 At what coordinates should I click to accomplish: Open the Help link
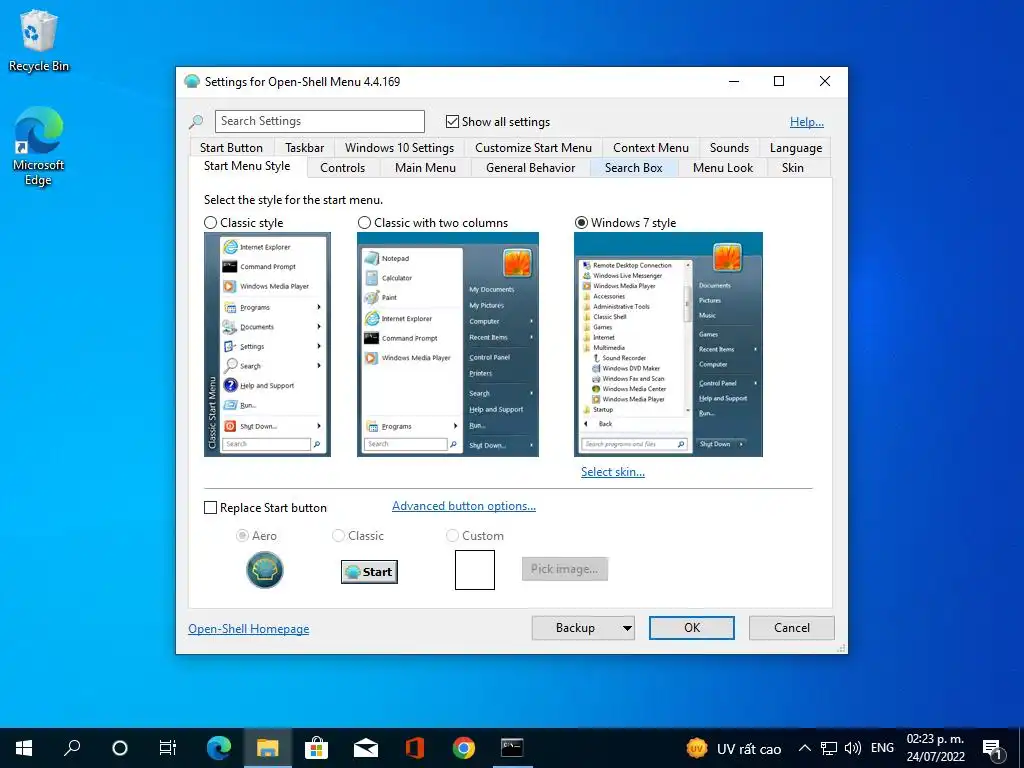[x=807, y=121]
